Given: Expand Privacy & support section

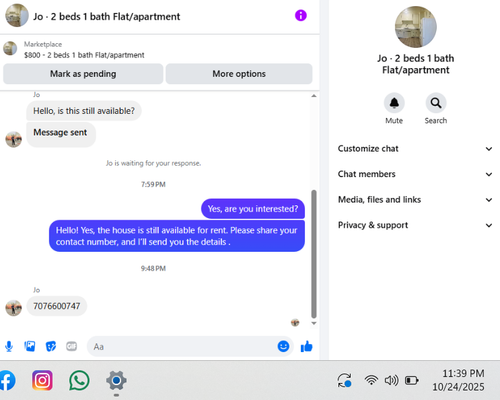Looking at the screenshot, I should [x=415, y=225].
